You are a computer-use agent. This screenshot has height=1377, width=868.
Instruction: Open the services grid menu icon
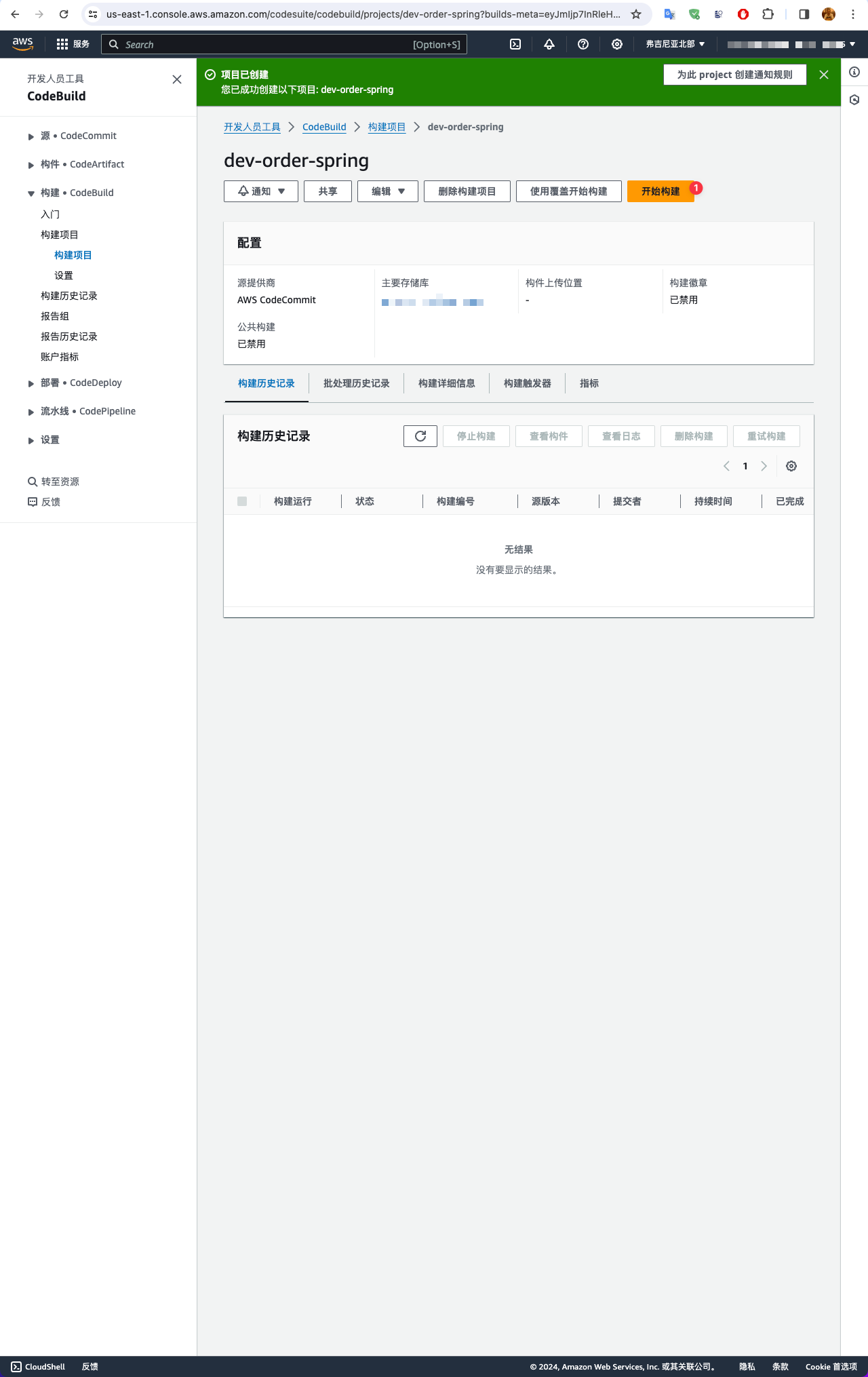pyautogui.click(x=62, y=44)
